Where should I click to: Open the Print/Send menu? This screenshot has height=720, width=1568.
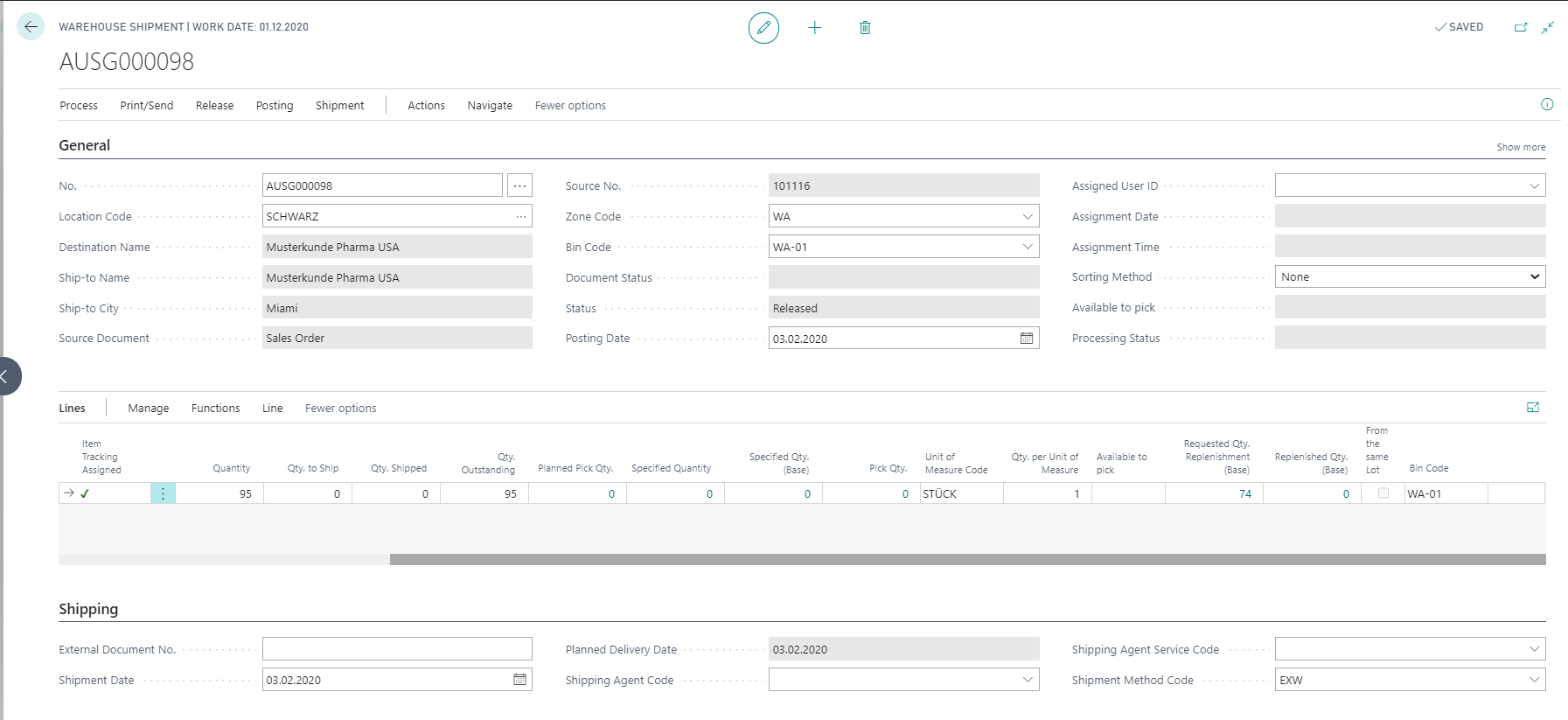tap(147, 105)
